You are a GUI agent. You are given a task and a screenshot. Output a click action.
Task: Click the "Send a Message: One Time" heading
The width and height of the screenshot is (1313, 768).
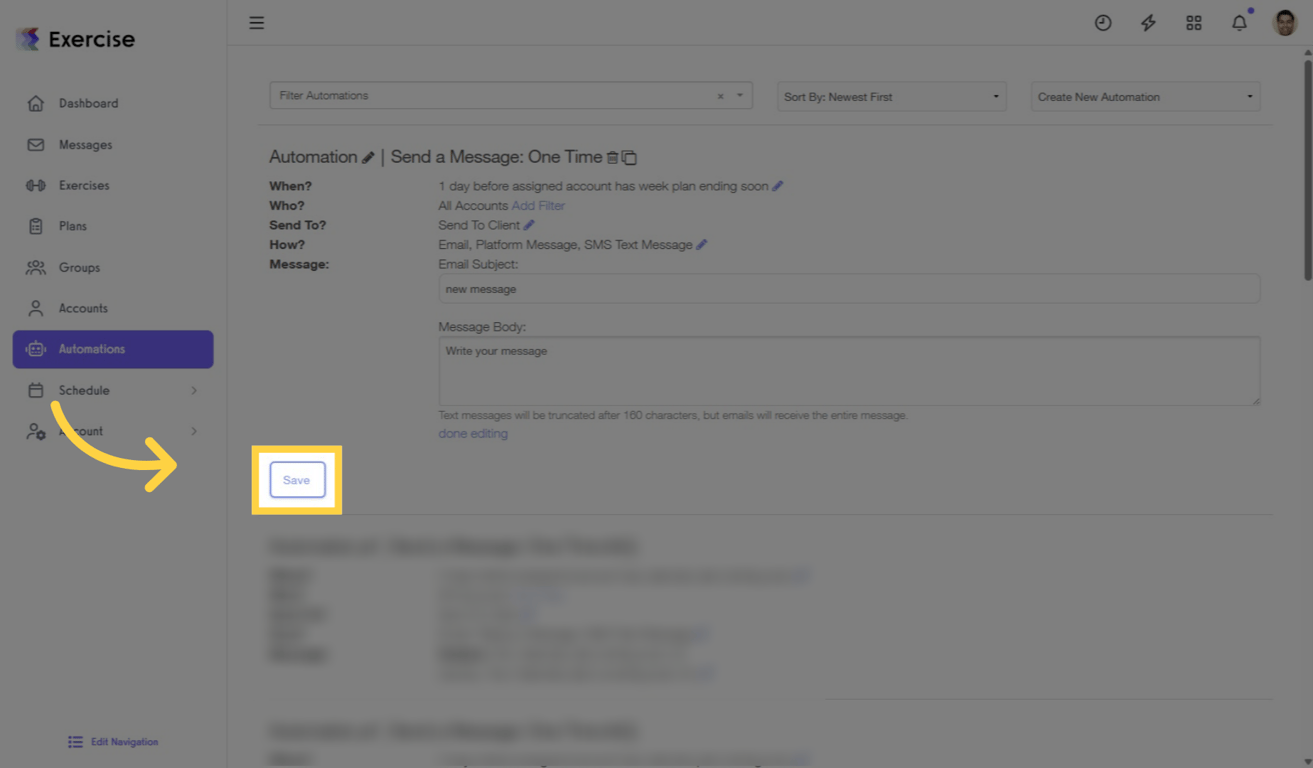point(496,157)
